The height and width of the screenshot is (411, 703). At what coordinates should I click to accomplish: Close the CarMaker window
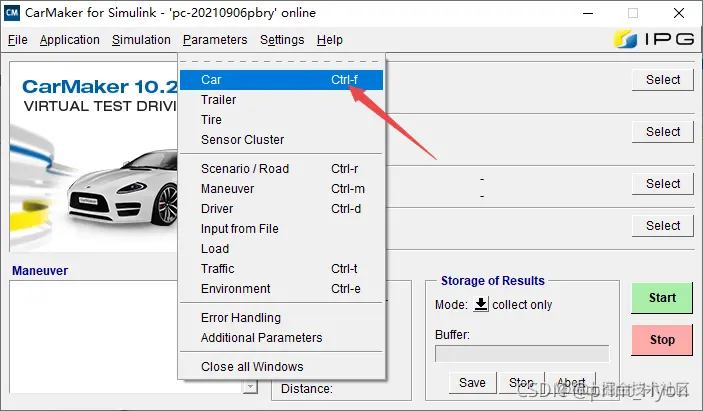679,13
